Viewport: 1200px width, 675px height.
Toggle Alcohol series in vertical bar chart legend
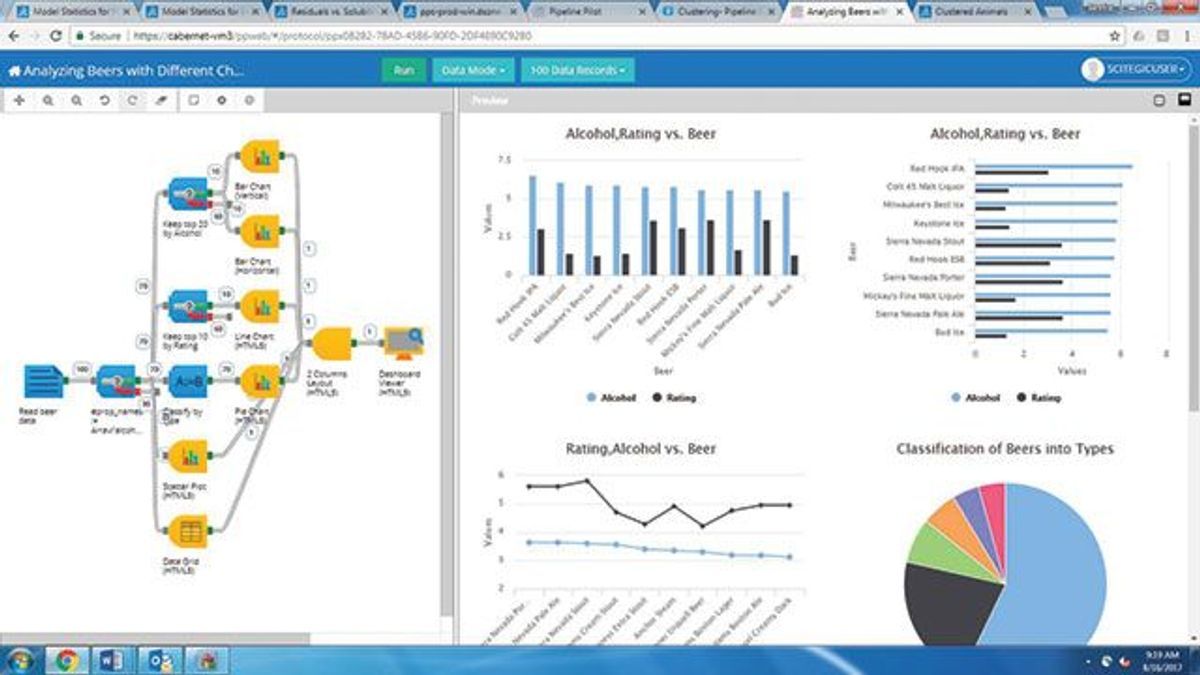click(612, 397)
